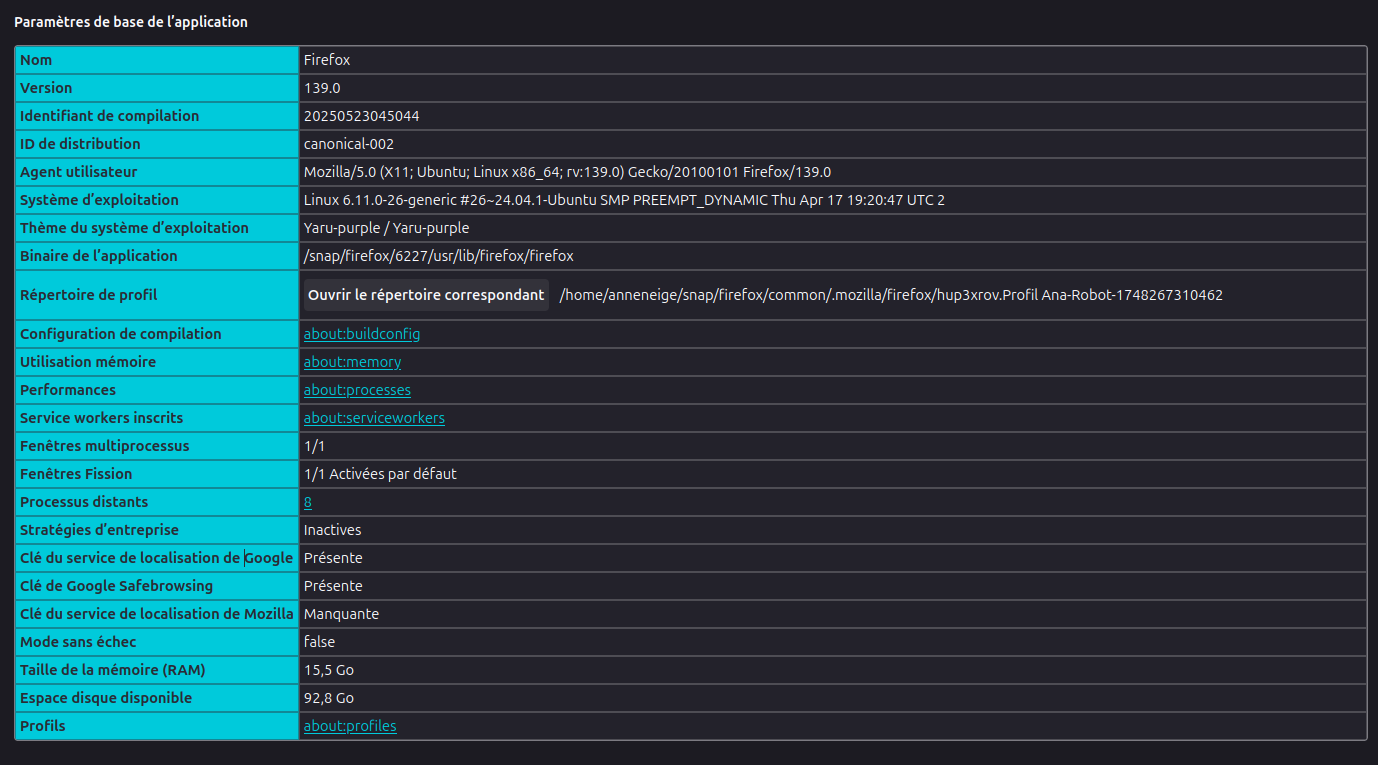
Task: Click the 'Identifiant de compilation' label
Action: click(x=110, y=116)
